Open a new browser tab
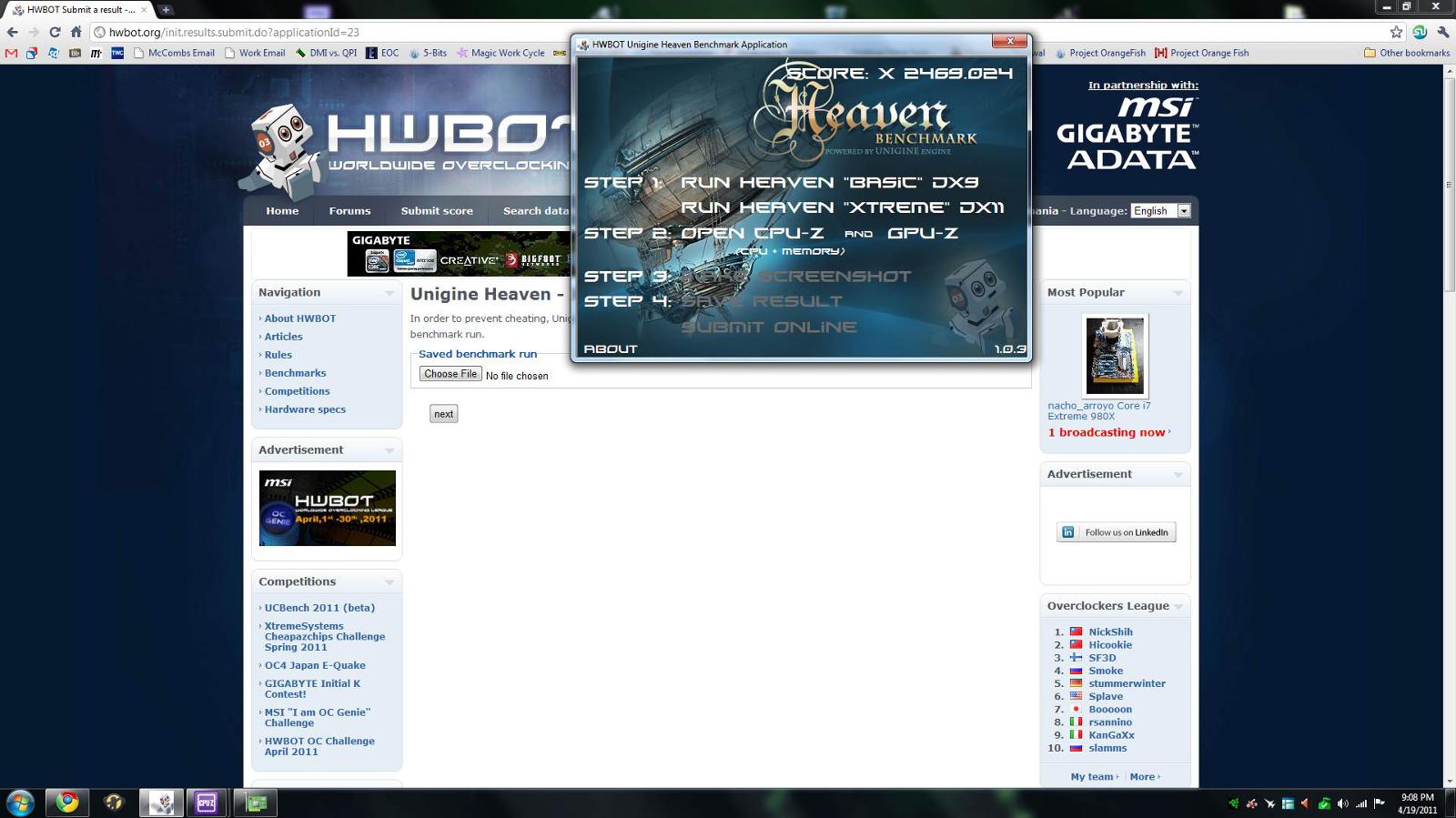Viewport: 1456px width, 818px height. pos(167,10)
